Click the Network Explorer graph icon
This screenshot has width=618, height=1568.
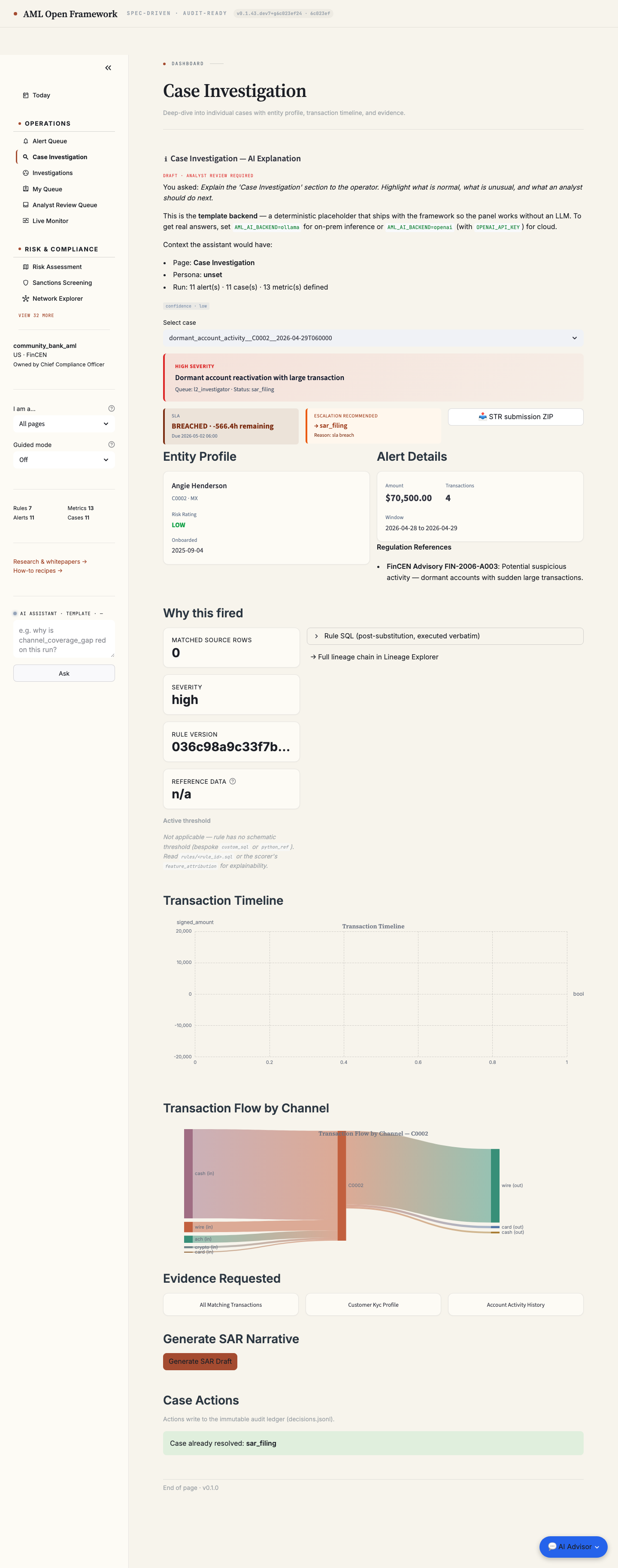pyautogui.click(x=26, y=298)
